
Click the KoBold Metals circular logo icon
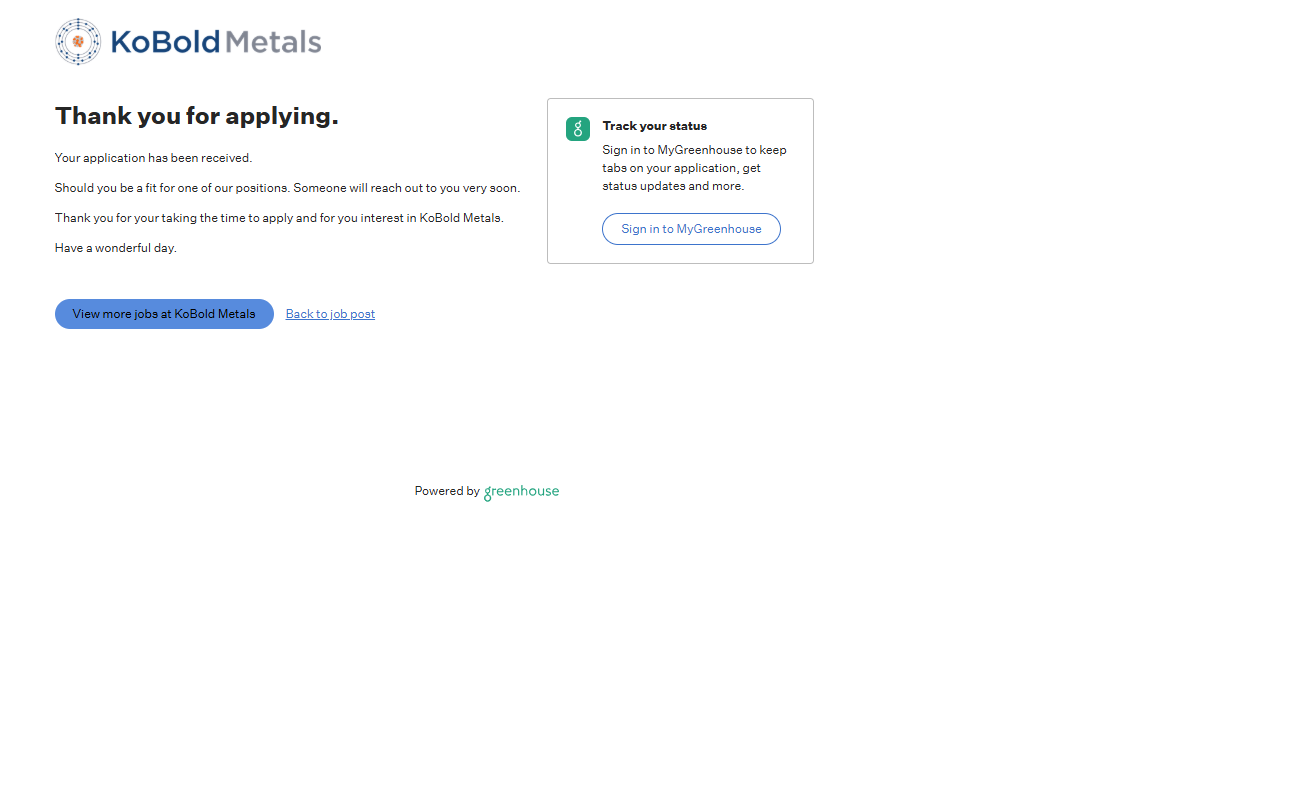click(x=78, y=42)
